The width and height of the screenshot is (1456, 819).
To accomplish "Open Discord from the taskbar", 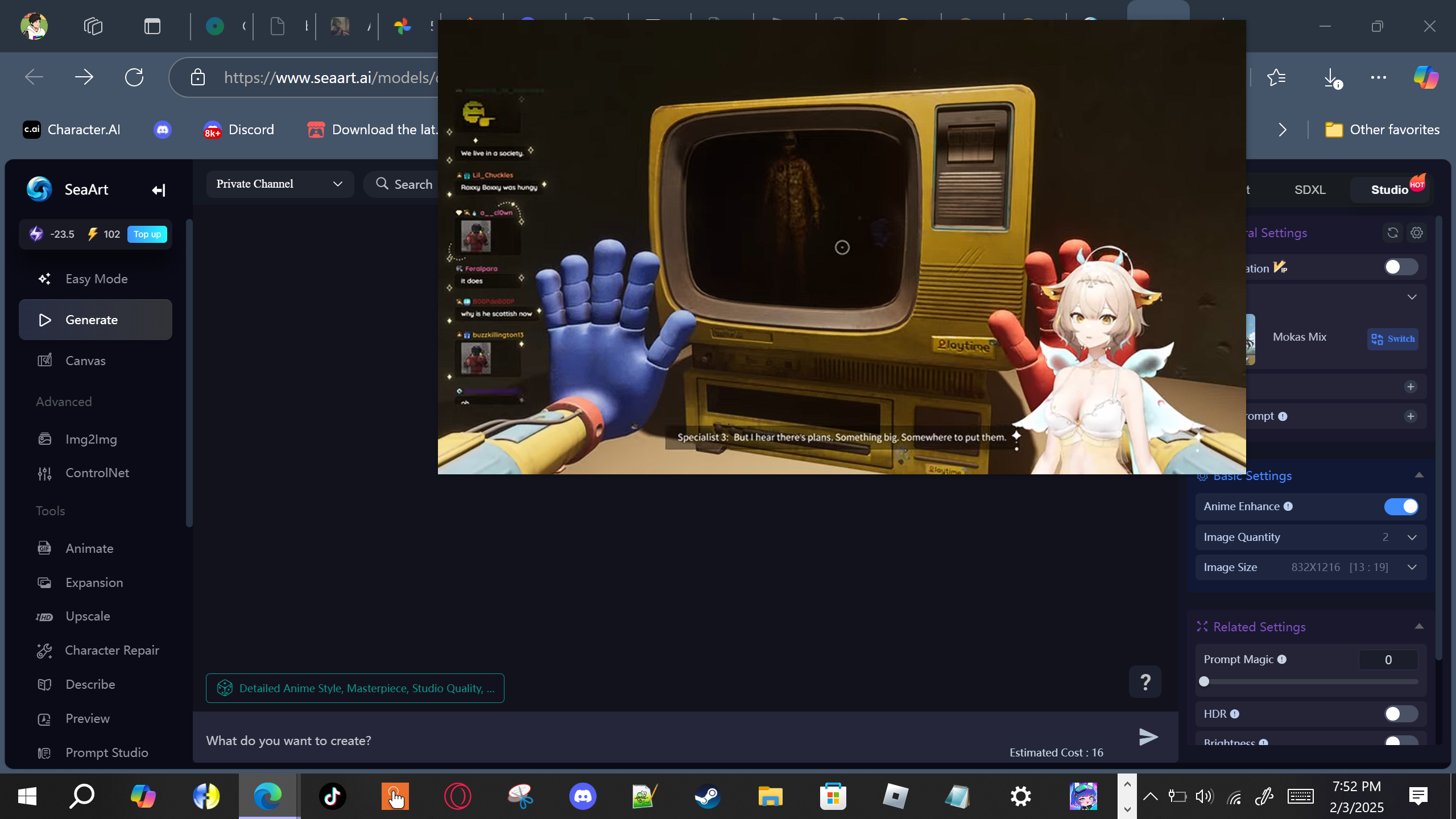I will tap(582, 796).
